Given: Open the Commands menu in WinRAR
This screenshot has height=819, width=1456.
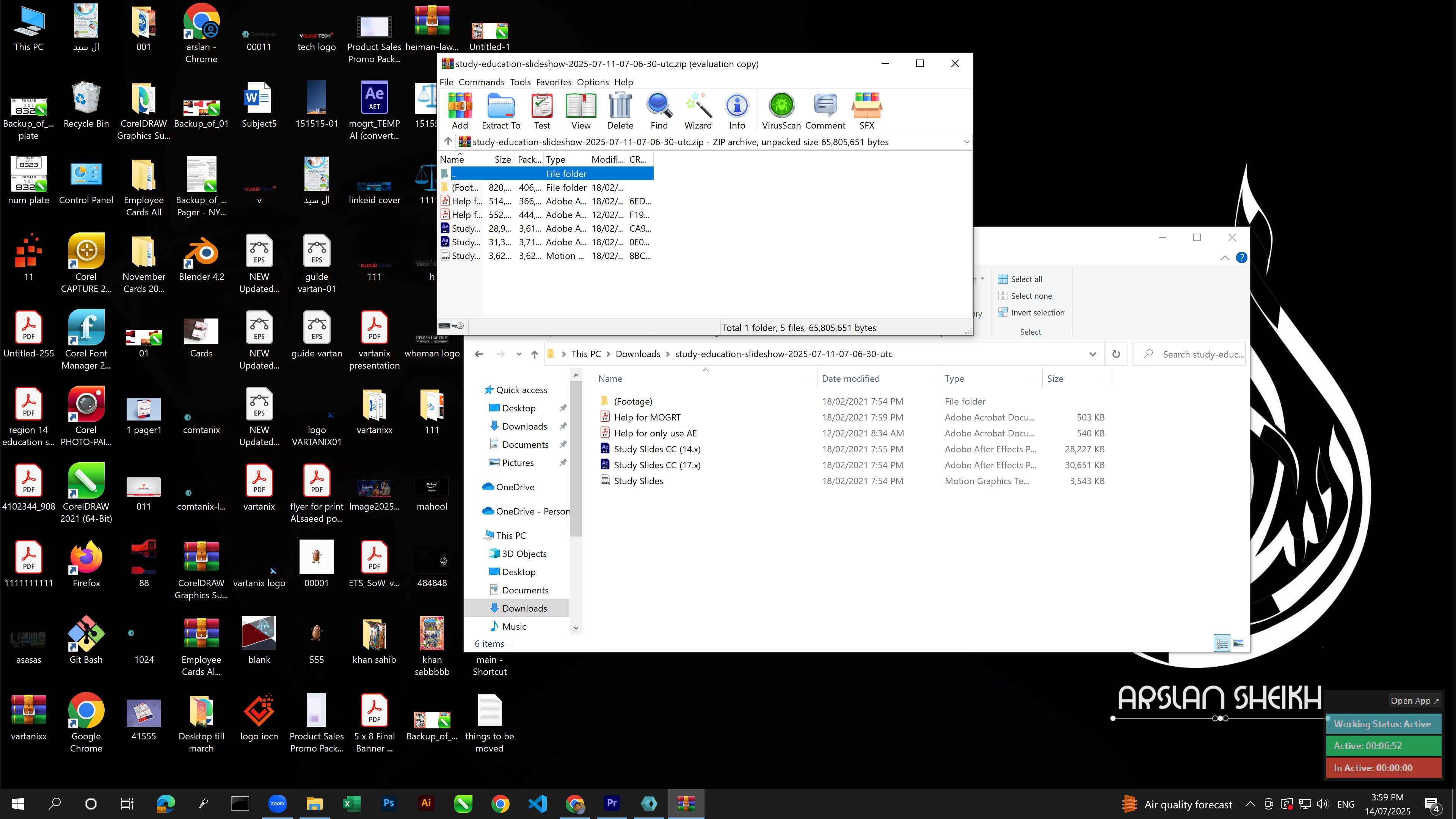Looking at the screenshot, I should [481, 82].
